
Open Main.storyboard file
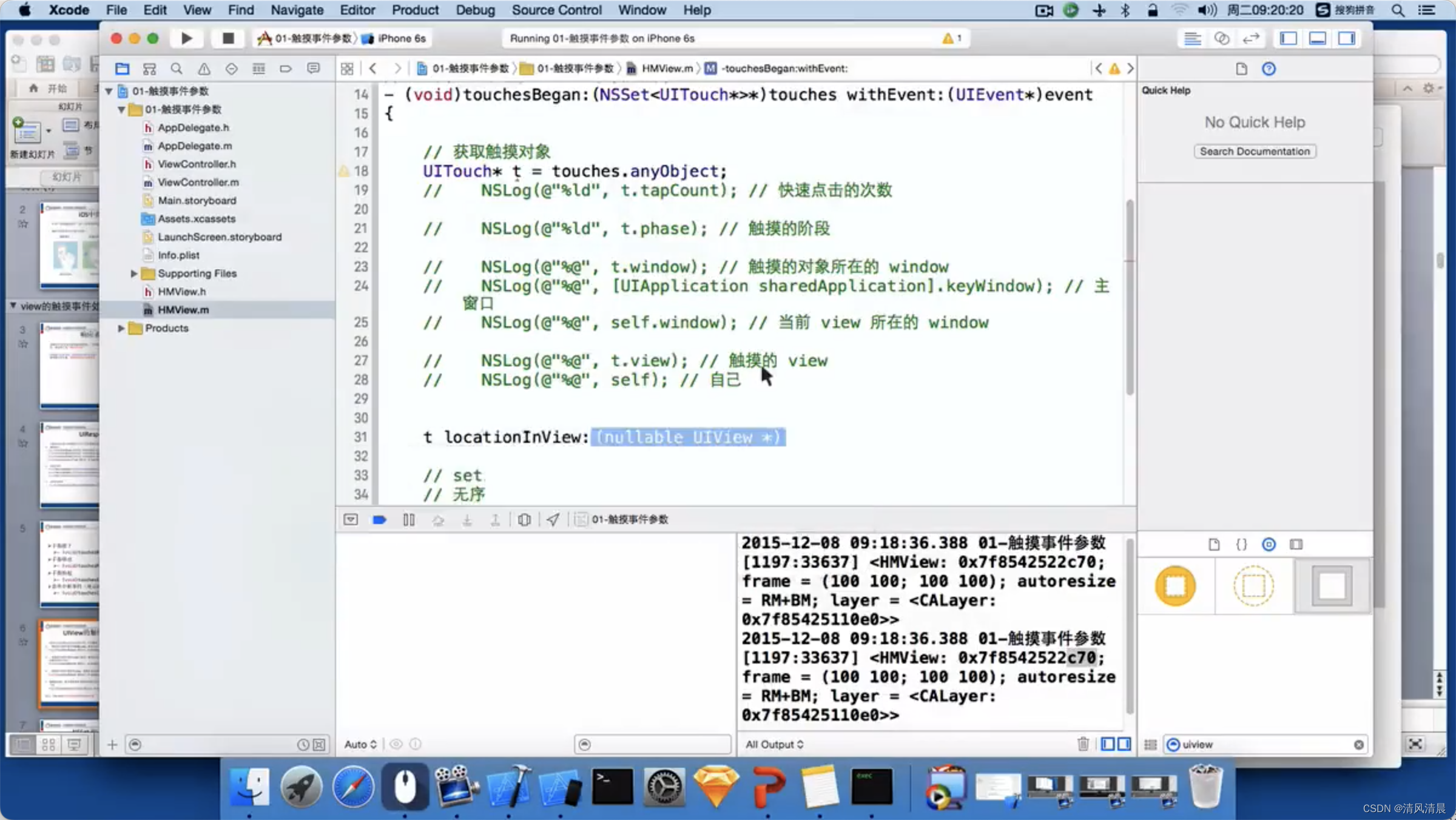tap(197, 200)
